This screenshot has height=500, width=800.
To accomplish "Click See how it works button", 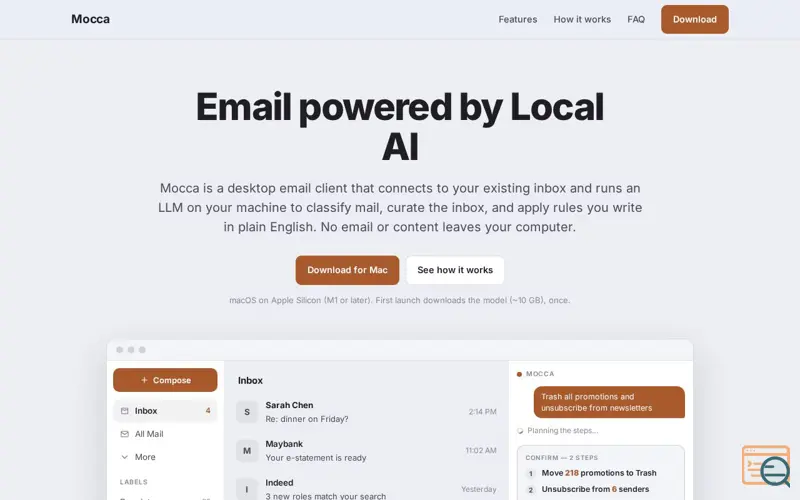I will 455,270.
